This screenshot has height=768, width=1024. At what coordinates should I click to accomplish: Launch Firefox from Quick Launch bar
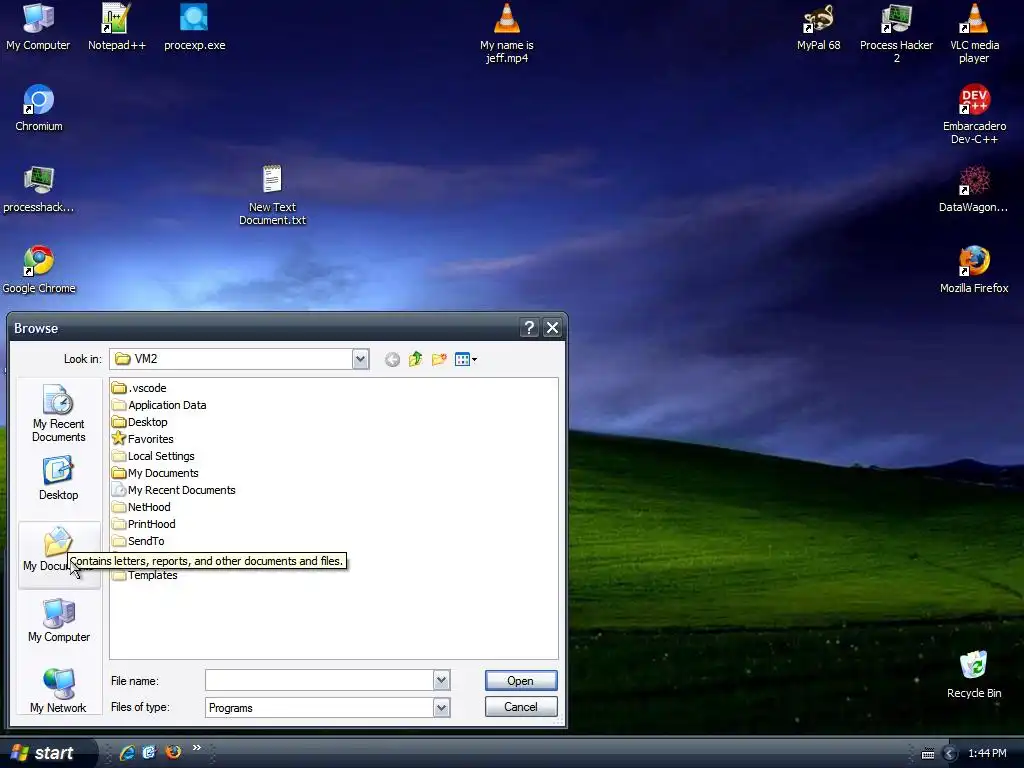173,752
